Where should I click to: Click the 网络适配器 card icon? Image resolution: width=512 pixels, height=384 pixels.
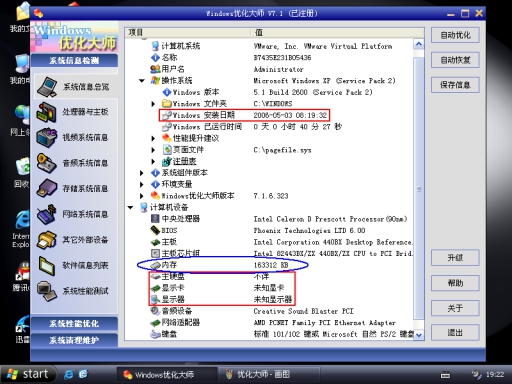[x=155, y=322]
